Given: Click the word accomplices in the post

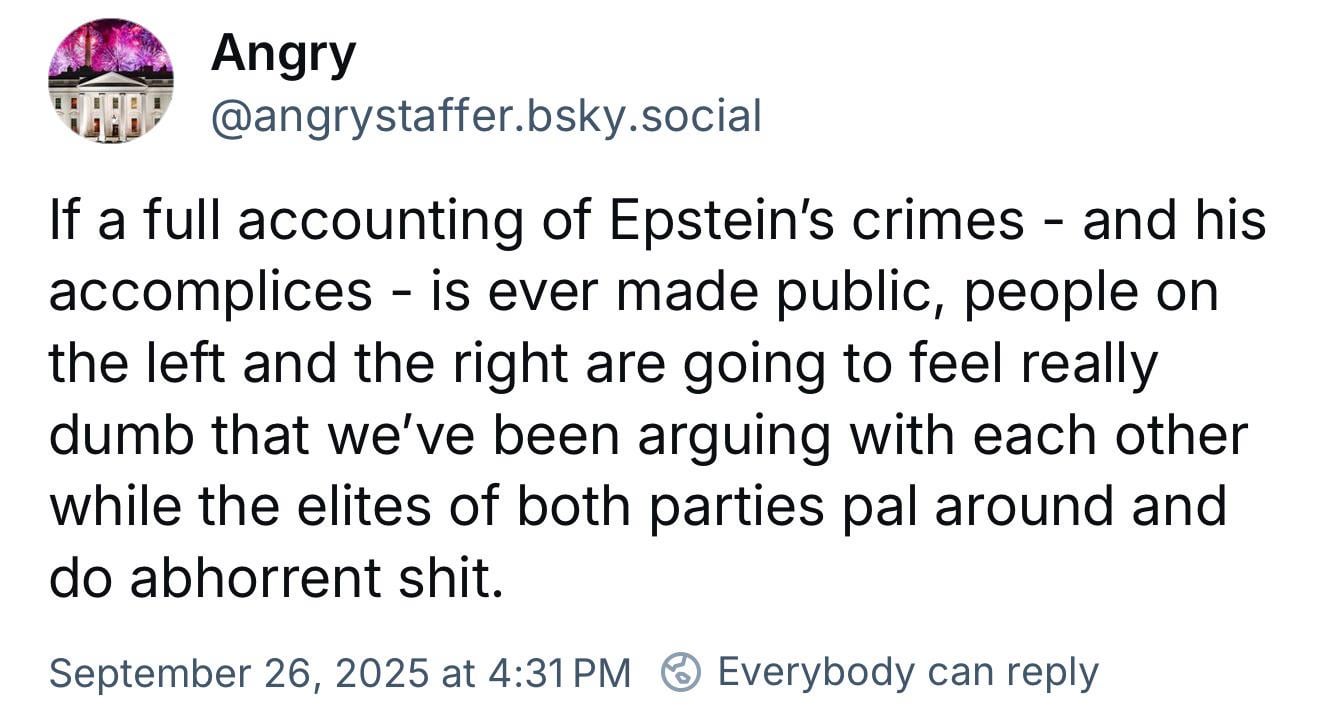Looking at the screenshot, I should (211, 293).
